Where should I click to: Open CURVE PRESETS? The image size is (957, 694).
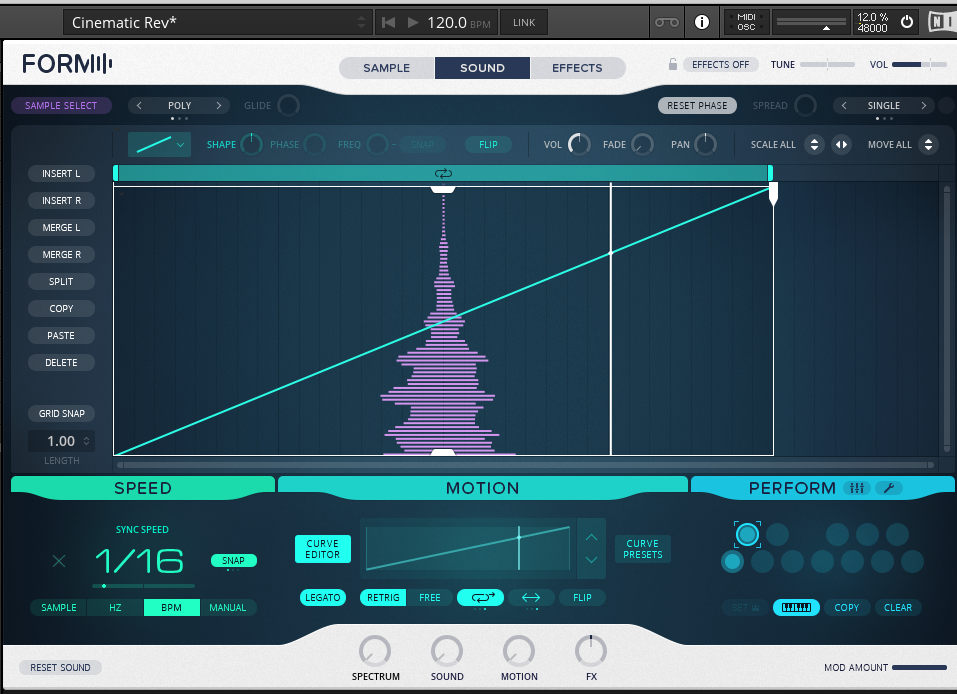tap(643, 549)
